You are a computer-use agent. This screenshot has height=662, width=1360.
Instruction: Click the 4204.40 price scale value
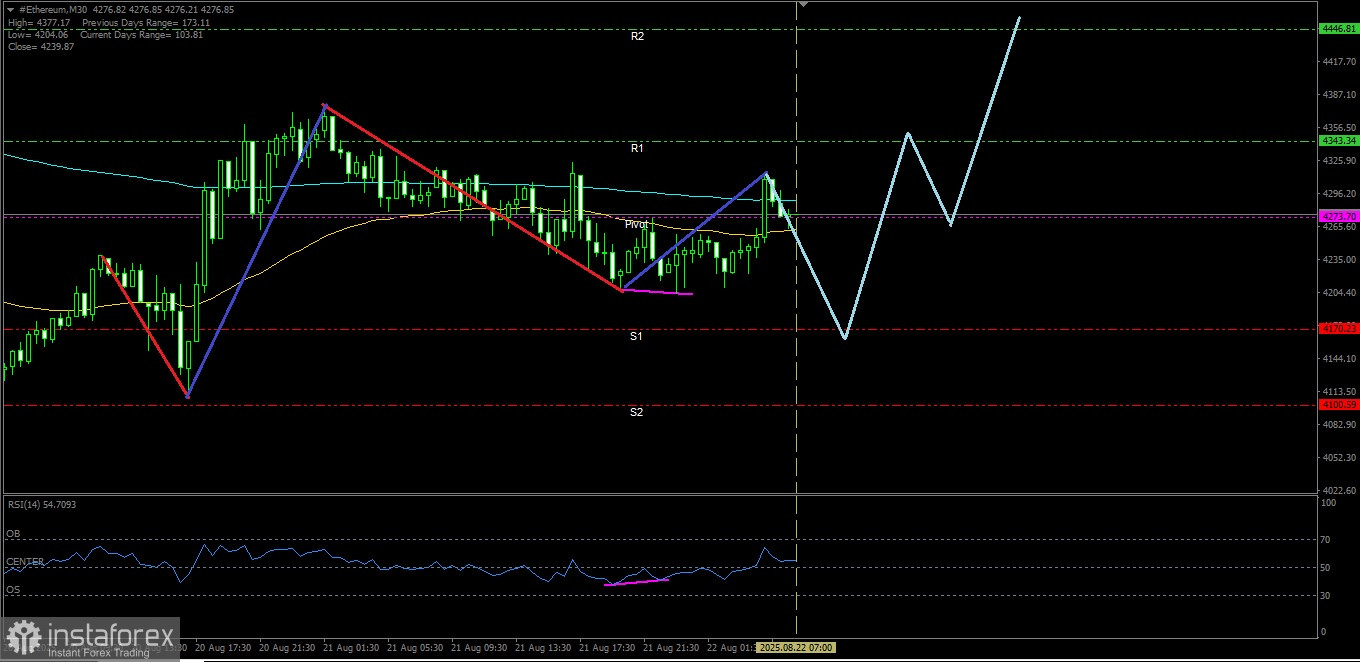(x=1338, y=292)
